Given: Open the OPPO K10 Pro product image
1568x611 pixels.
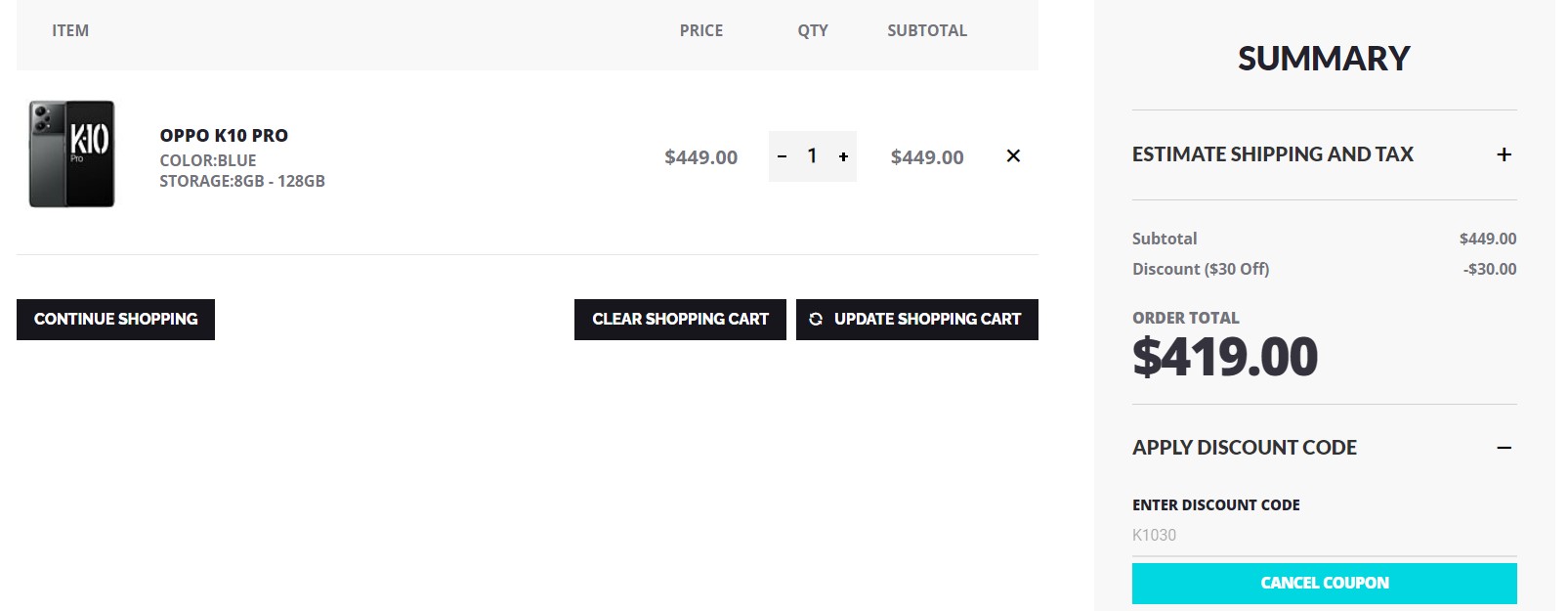Looking at the screenshot, I should coord(71,154).
